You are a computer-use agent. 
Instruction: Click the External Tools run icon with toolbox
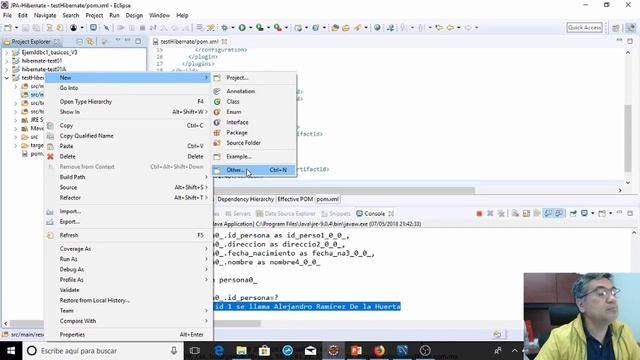(x=278, y=28)
